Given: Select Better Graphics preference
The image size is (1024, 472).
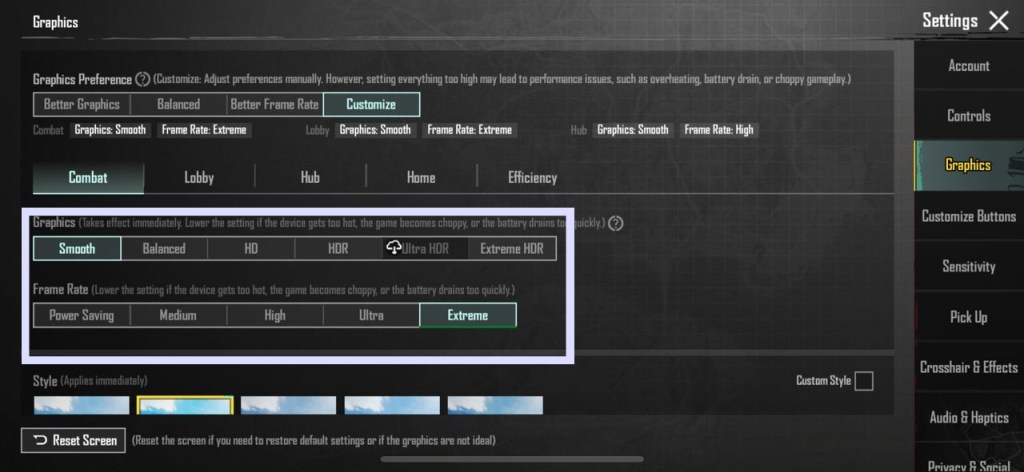Looking at the screenshot, I should point(82,104).
